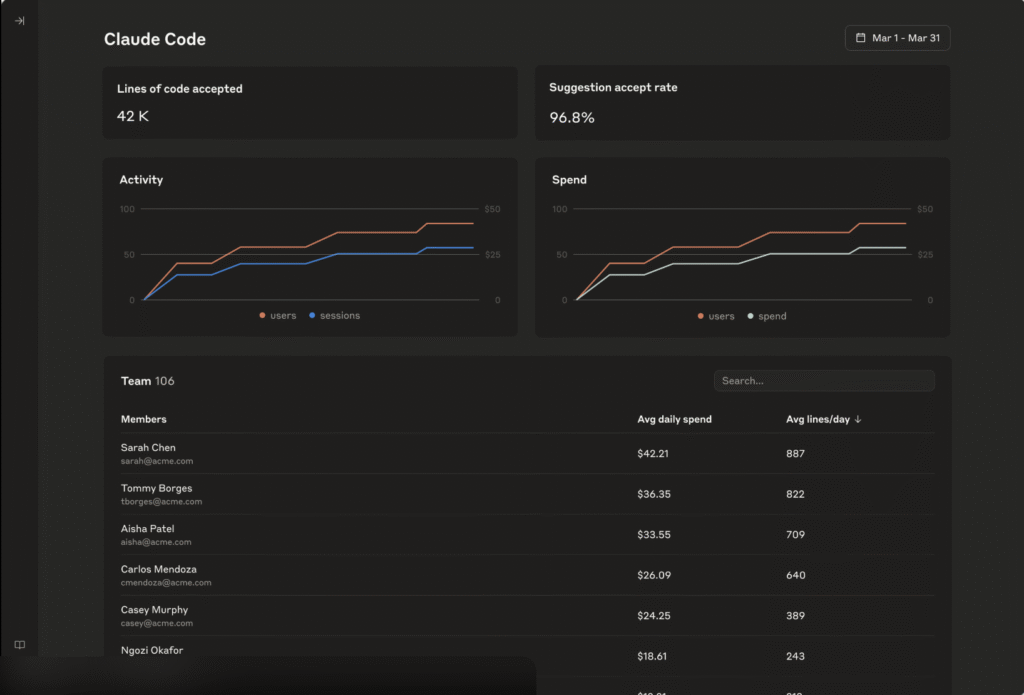
Task: Toggle the users series in Activity legend
Action: click(x=278, y=316)
